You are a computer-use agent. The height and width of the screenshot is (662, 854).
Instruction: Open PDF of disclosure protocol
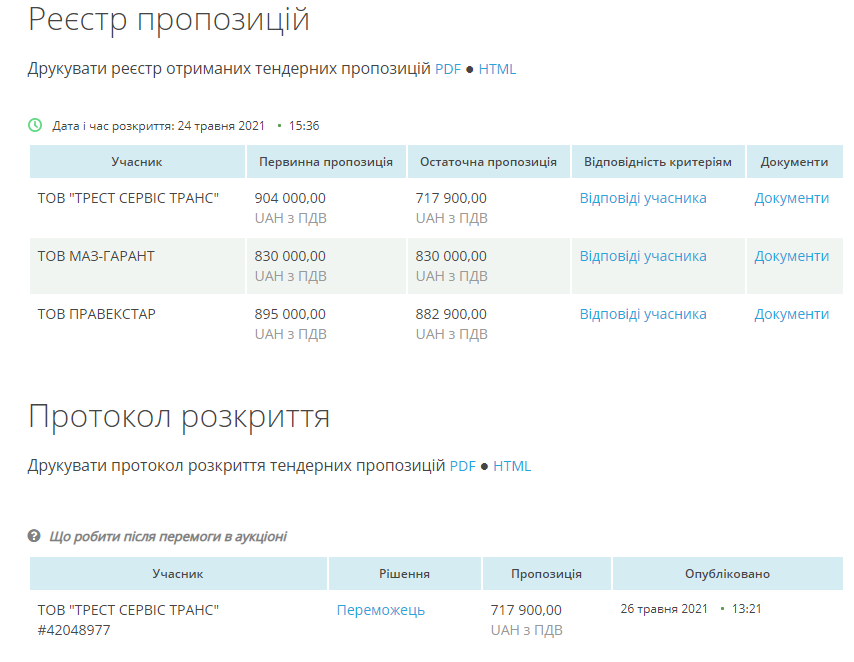click(462, 466)
